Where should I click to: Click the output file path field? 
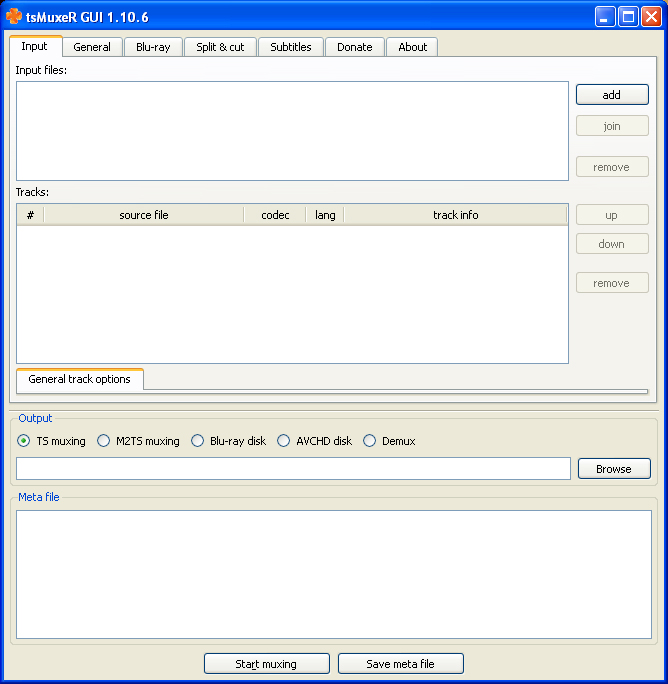(x=293, y=469)
